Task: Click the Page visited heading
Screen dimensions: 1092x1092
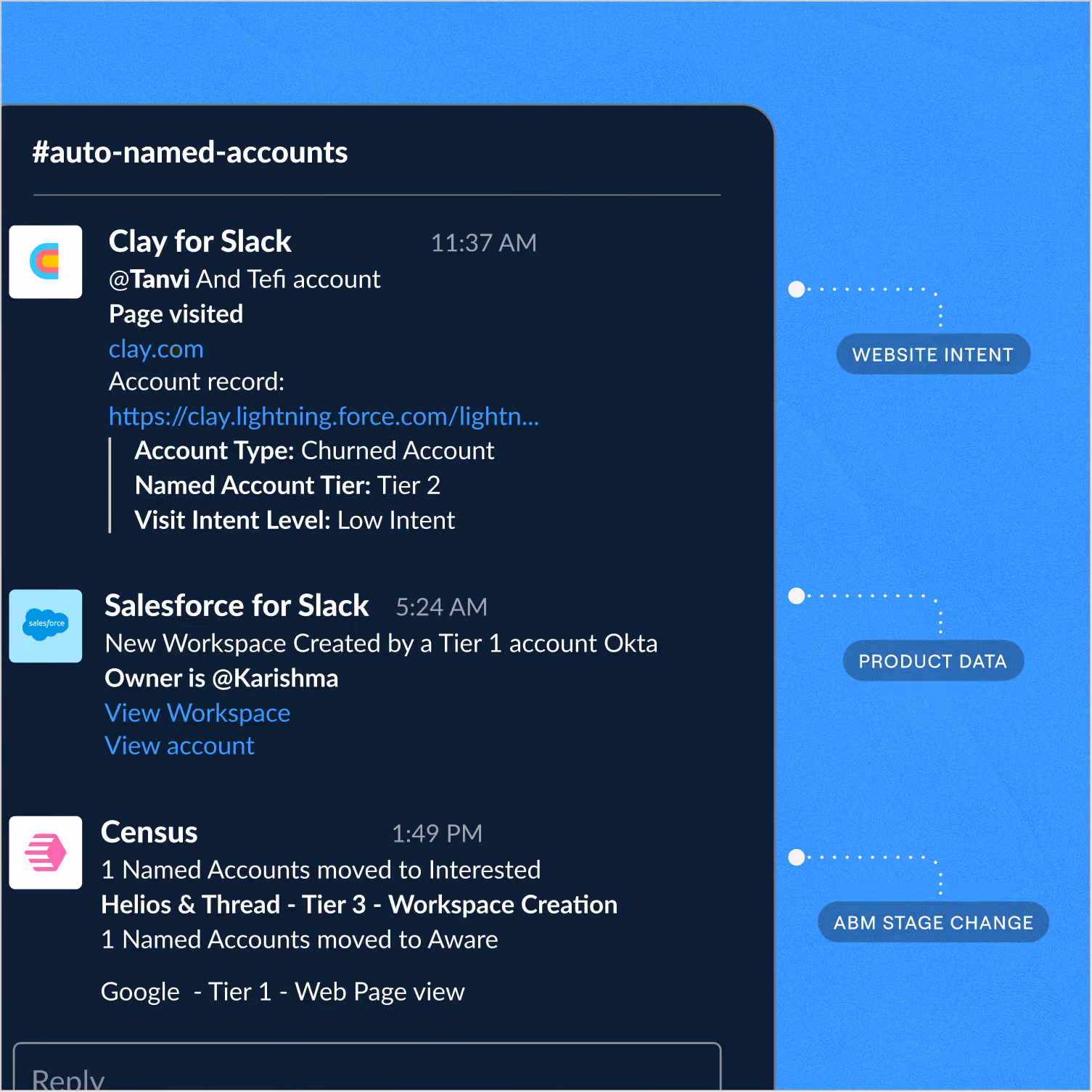Action: pyautogui.click(x=176, y=314)
